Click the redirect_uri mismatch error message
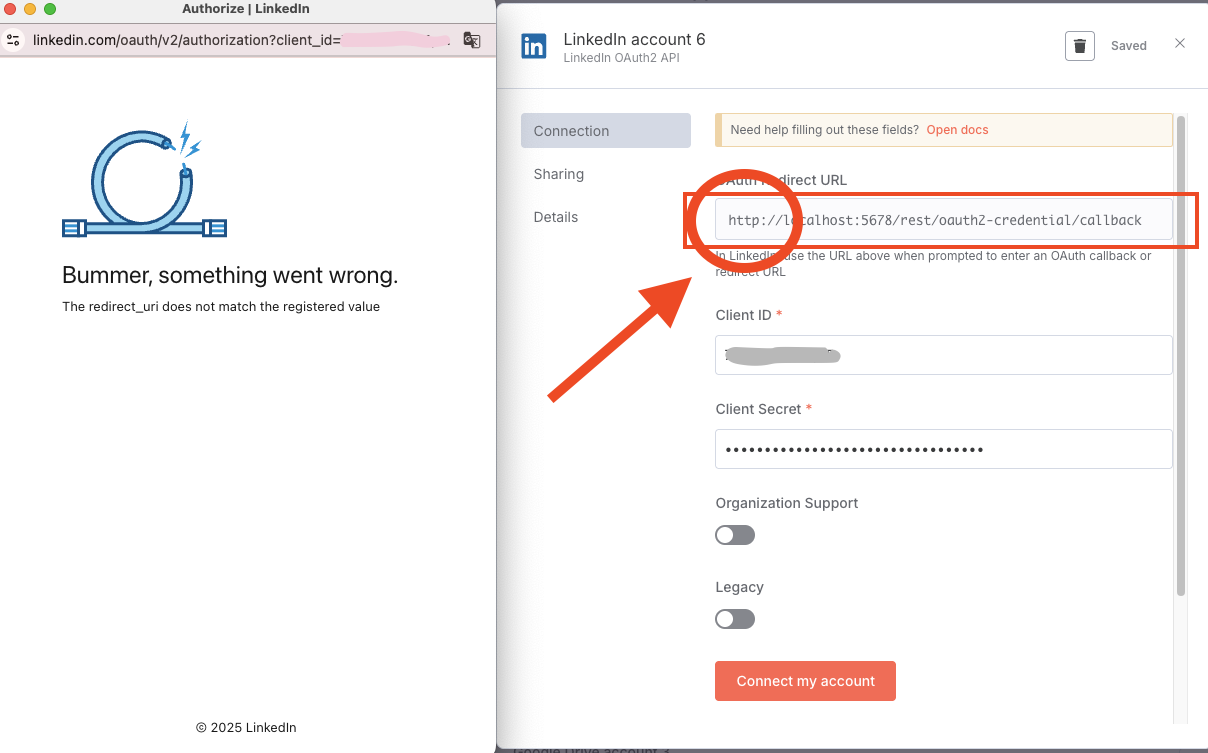The image size is (1208, 753). point(221,307)
